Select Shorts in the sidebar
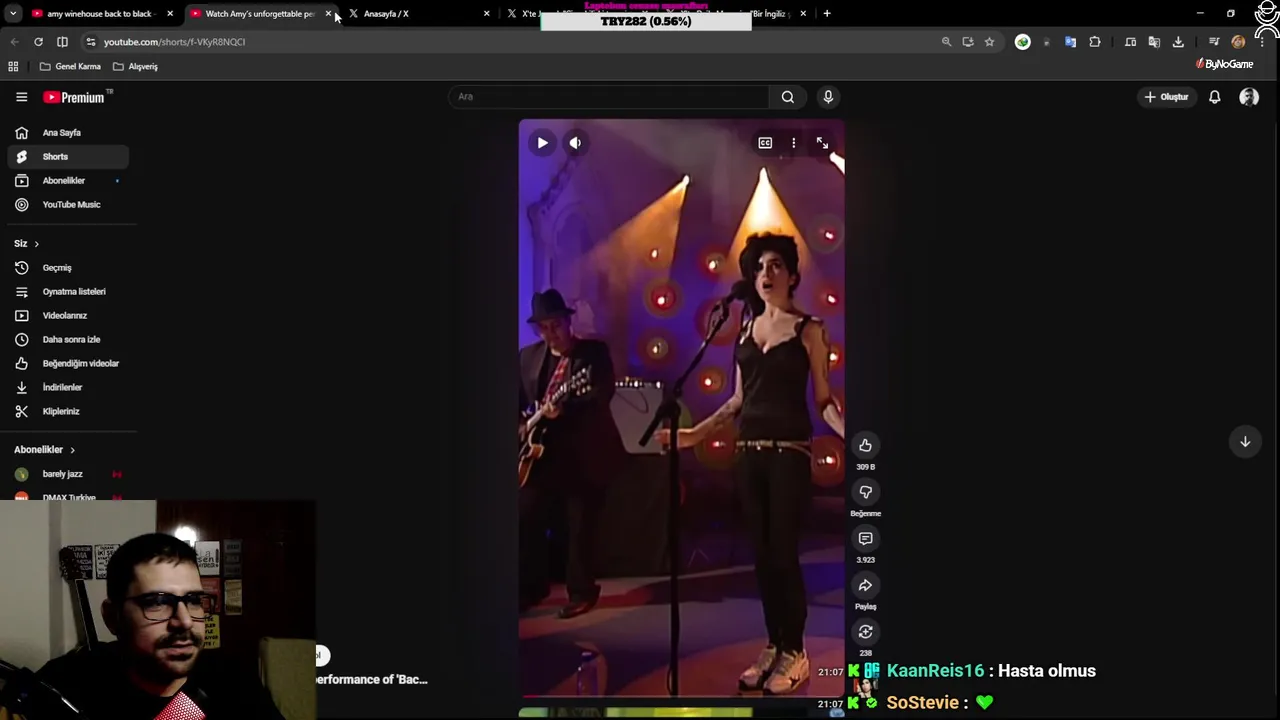 click(67, 156)
